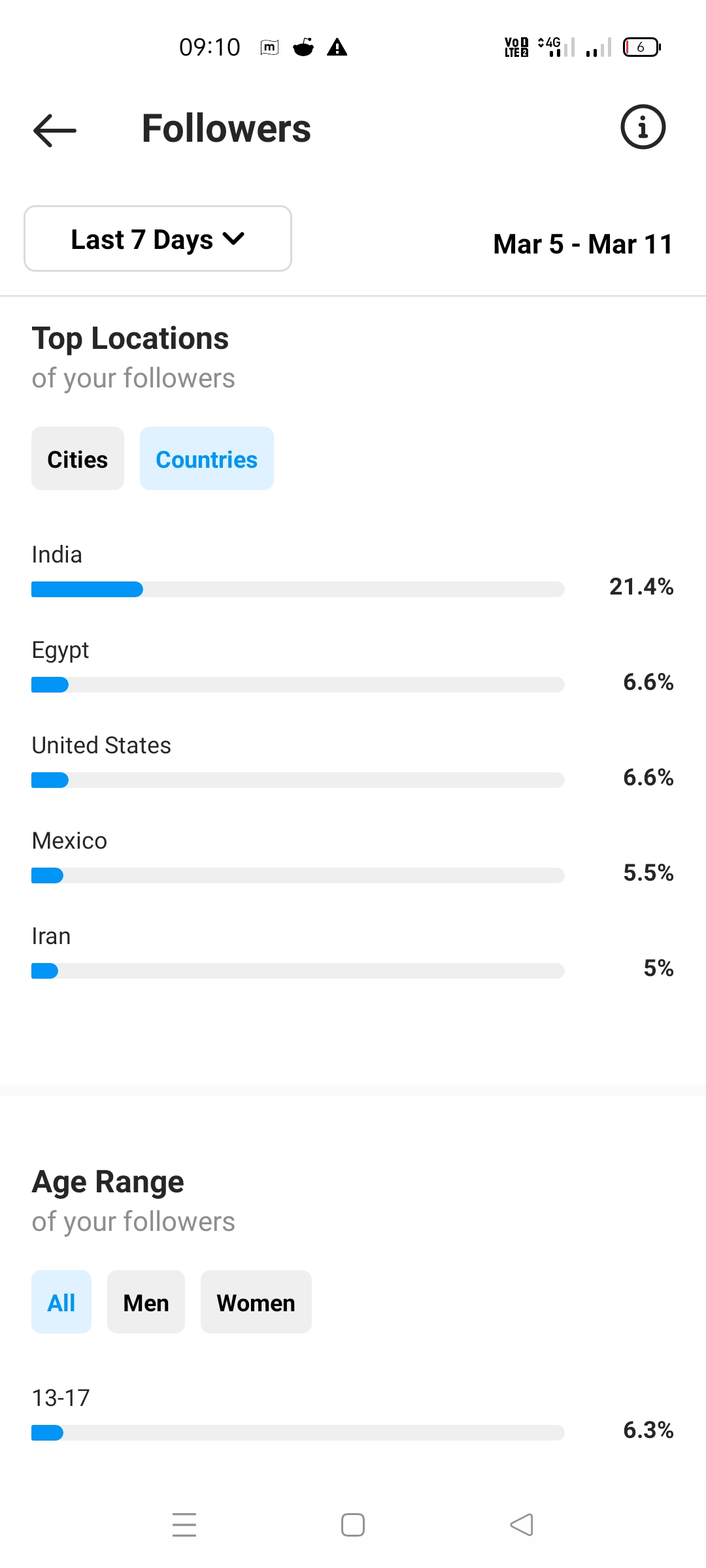Image resolution: width=706 pixels, height=1568 pixels.
Task: Tap the warning triangle status icon
Action: tap(337, 47)
